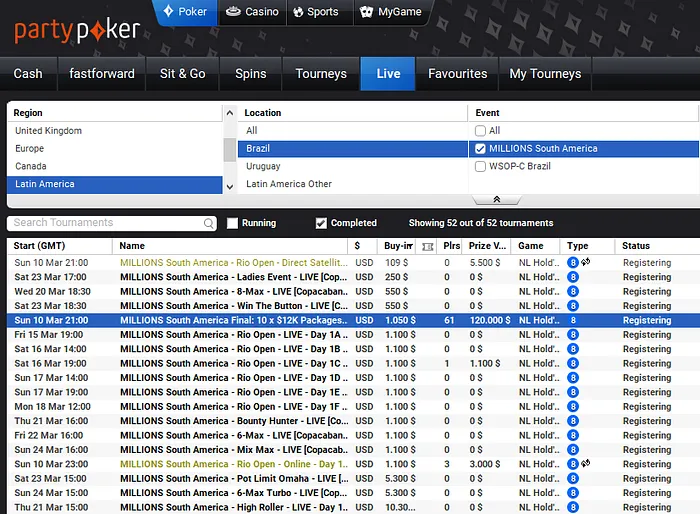Open the Poker product tab
The height and width of the screenshot is (514, 700).
coord(185,12)
